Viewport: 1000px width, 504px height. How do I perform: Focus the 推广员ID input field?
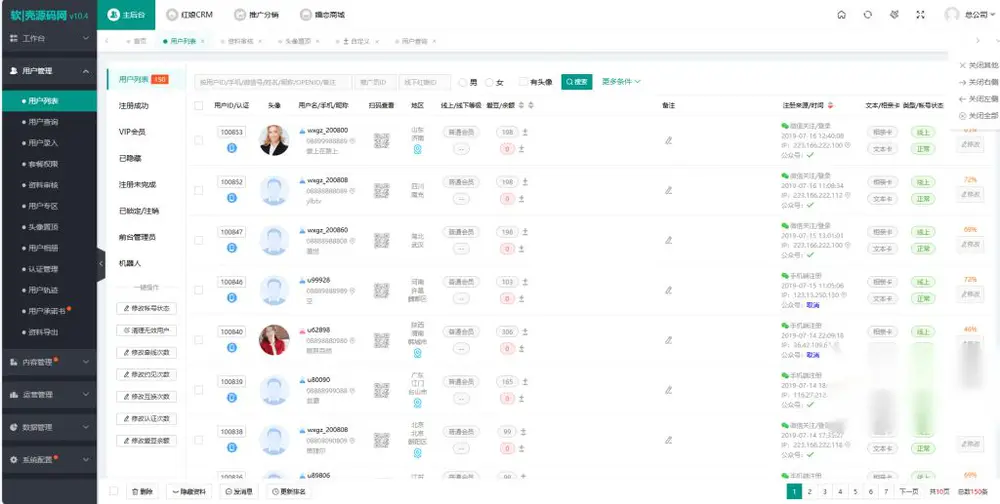coord(375,82)
